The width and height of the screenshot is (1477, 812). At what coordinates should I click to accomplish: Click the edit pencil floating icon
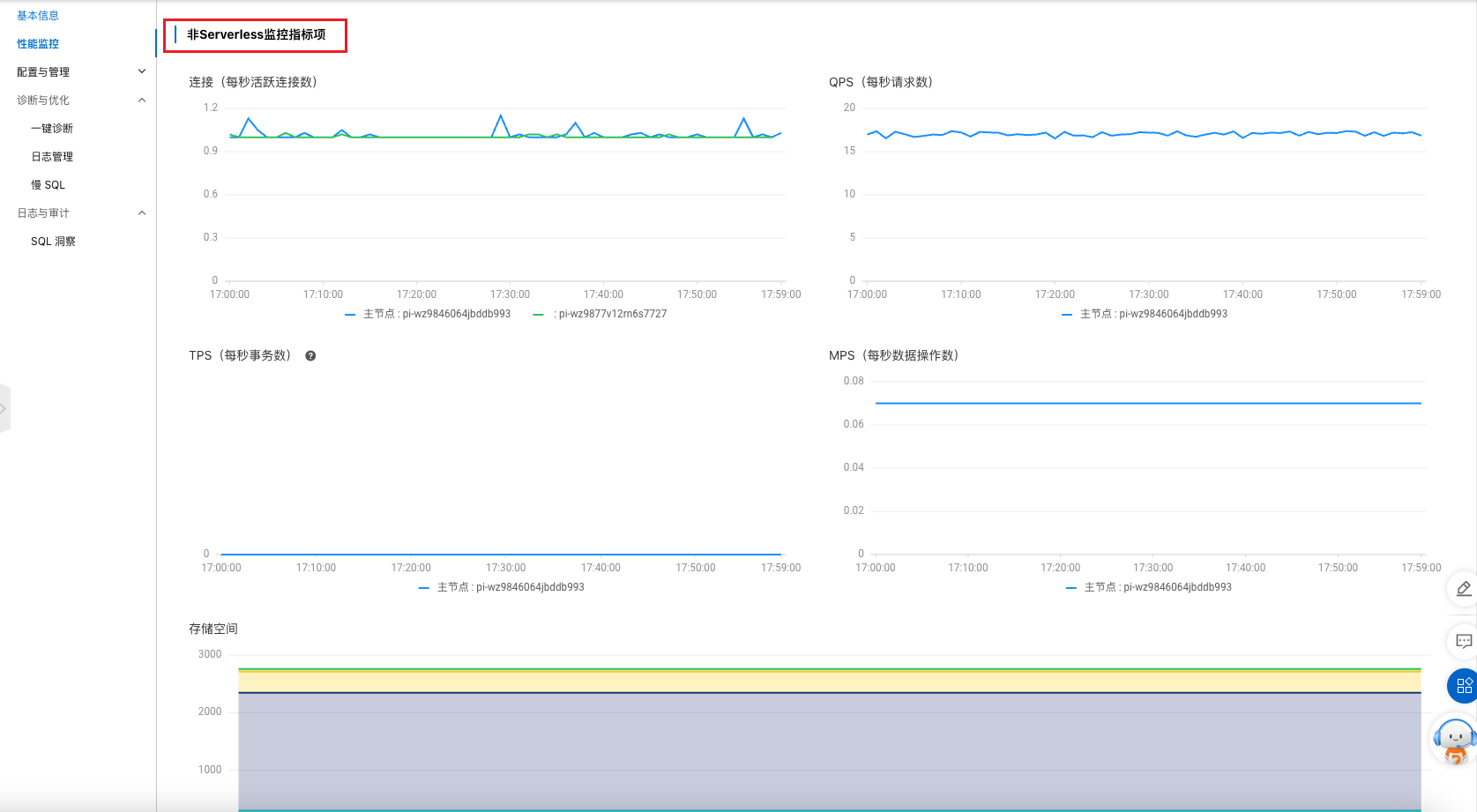point(1464,588)
